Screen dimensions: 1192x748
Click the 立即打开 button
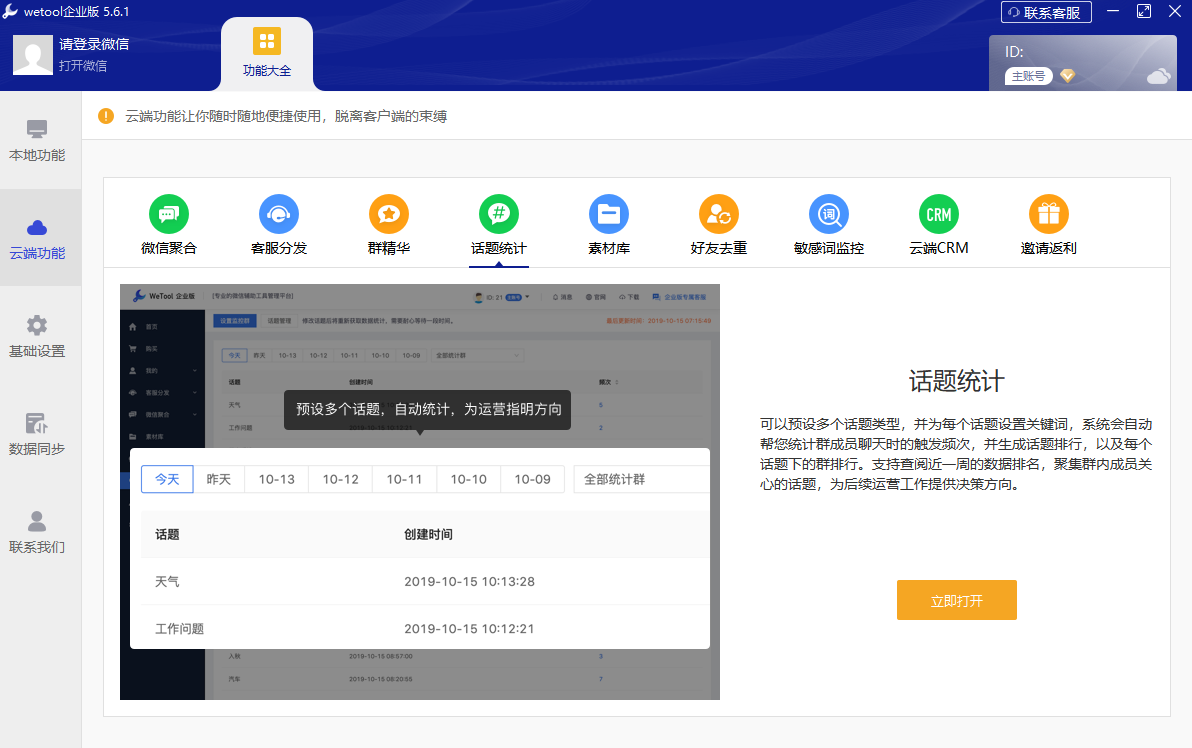click(x=956, y=600)
